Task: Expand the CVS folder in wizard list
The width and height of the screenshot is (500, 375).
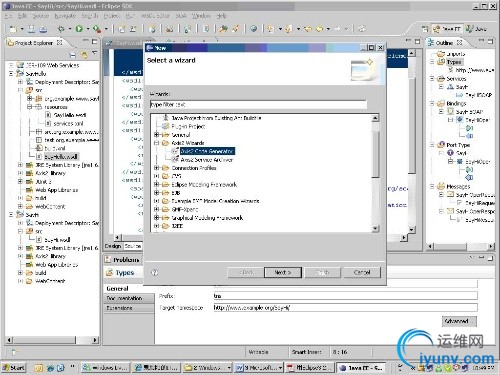Action: click(156, 176)
